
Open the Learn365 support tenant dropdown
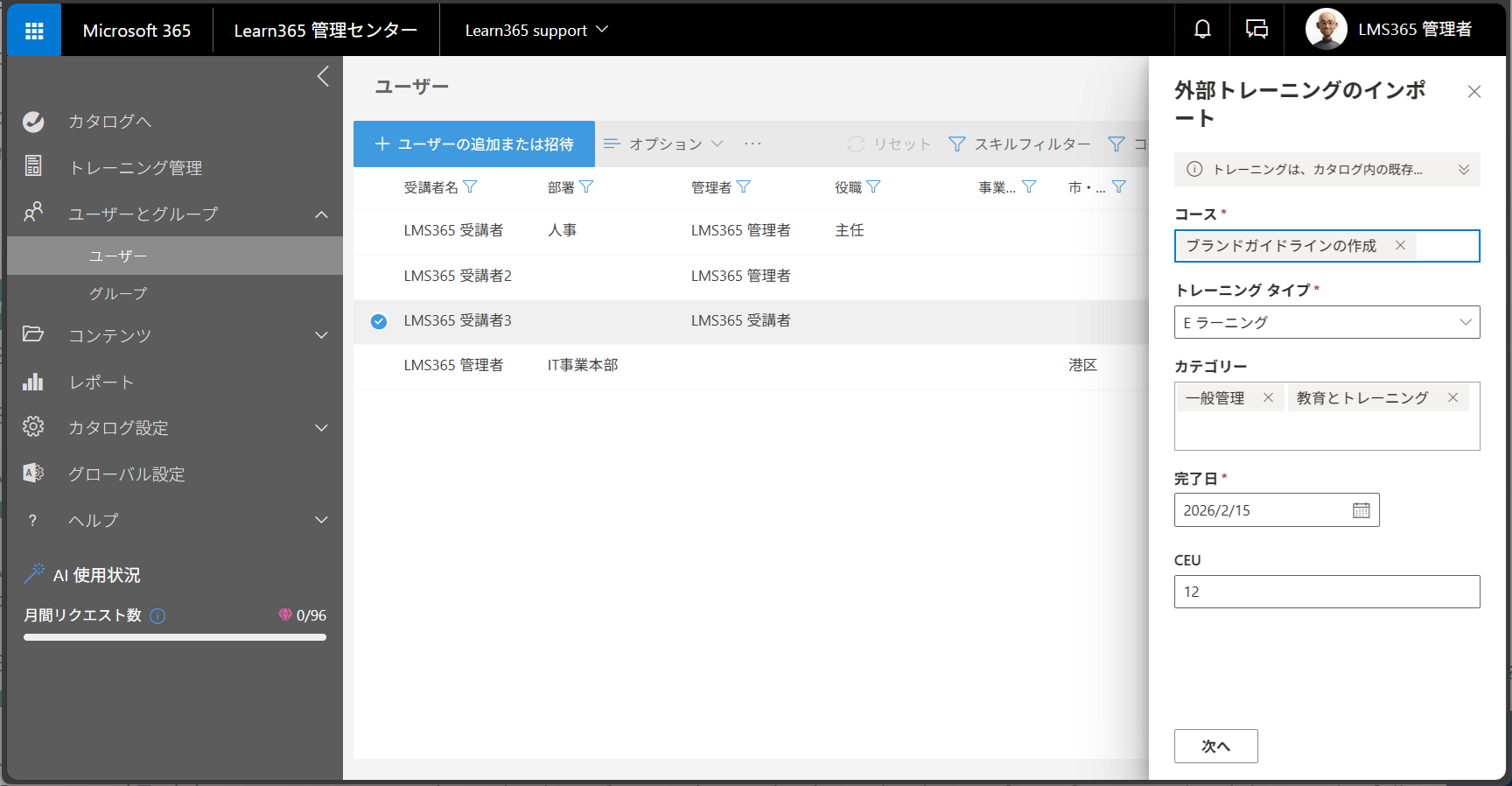click(x=536, y=30)
